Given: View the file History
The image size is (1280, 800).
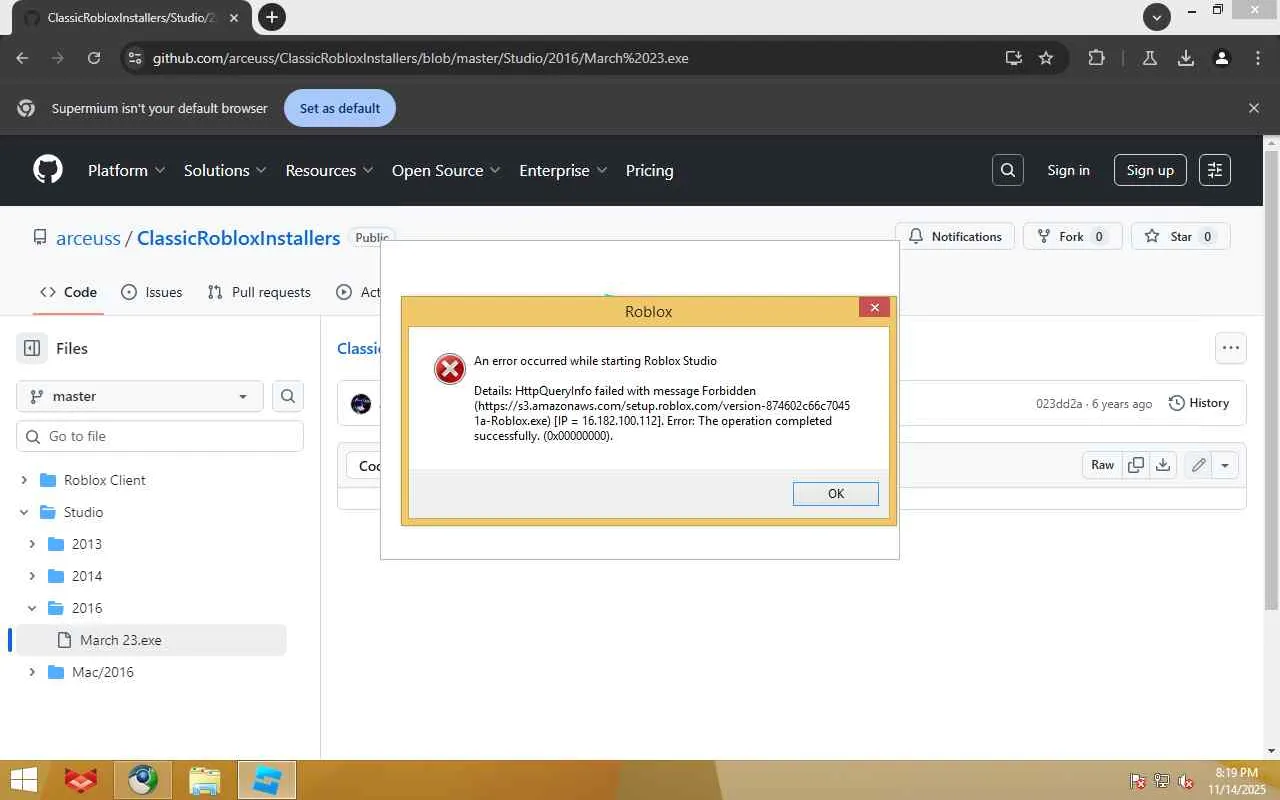Looking at the screenshot, I should point(1199,403).
